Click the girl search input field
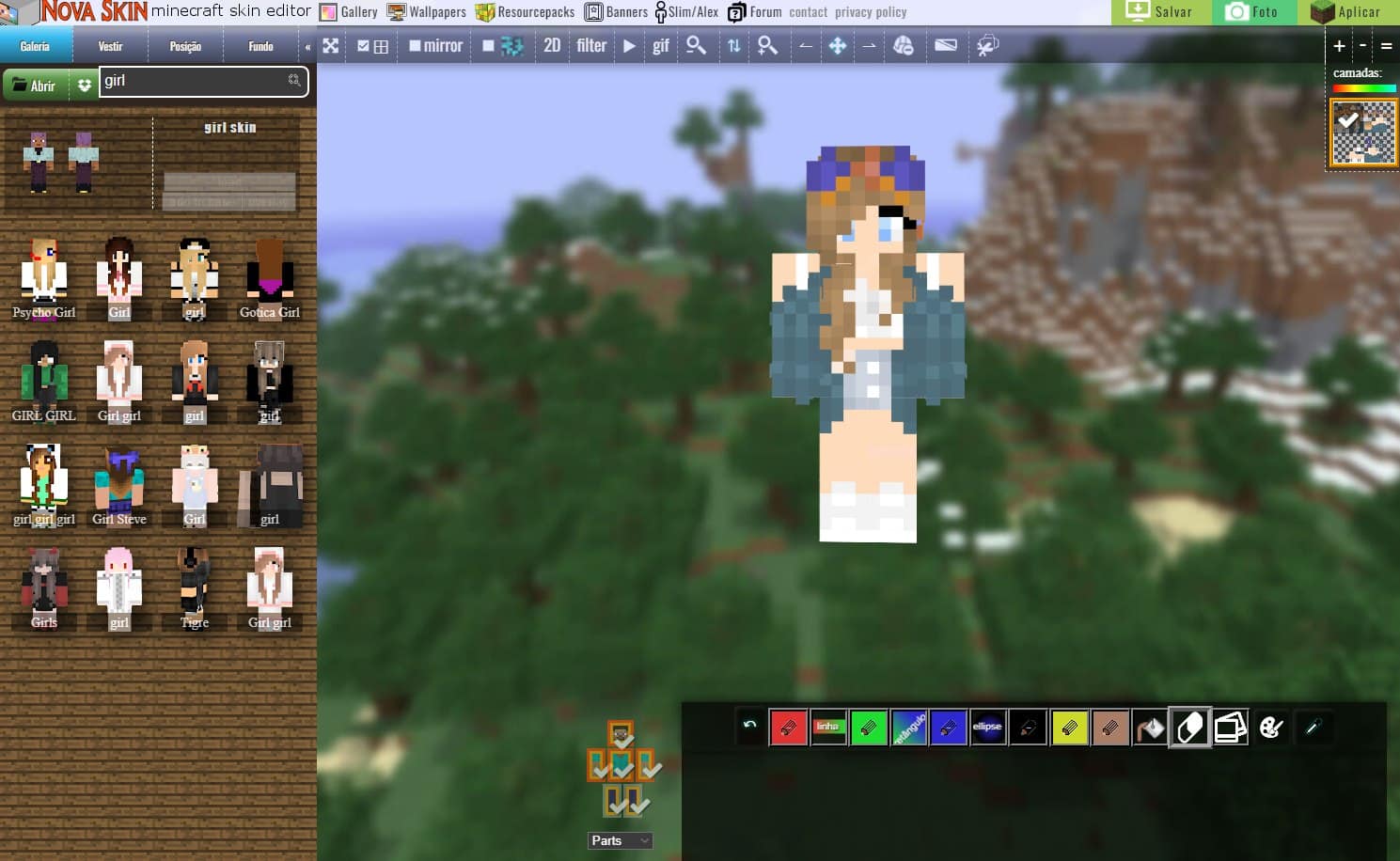 pos(188,82)
